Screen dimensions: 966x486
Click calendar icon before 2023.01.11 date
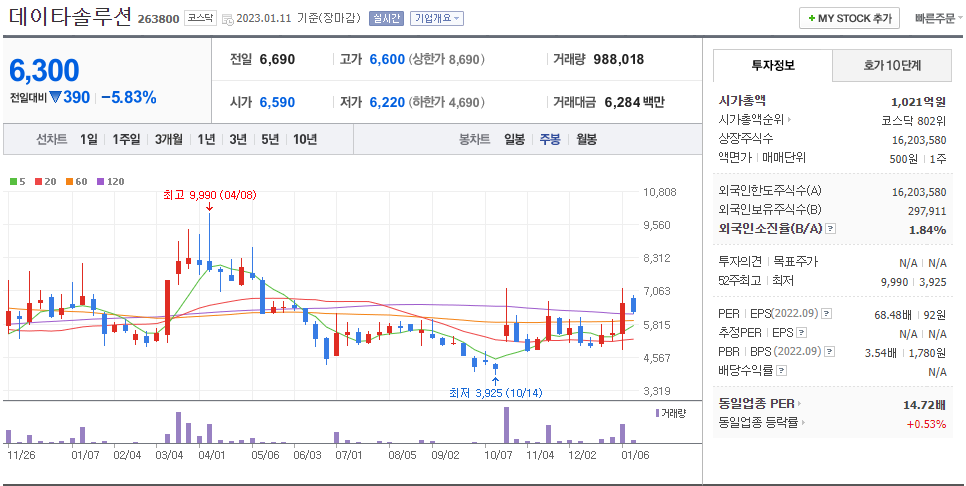tap(227, 19)
